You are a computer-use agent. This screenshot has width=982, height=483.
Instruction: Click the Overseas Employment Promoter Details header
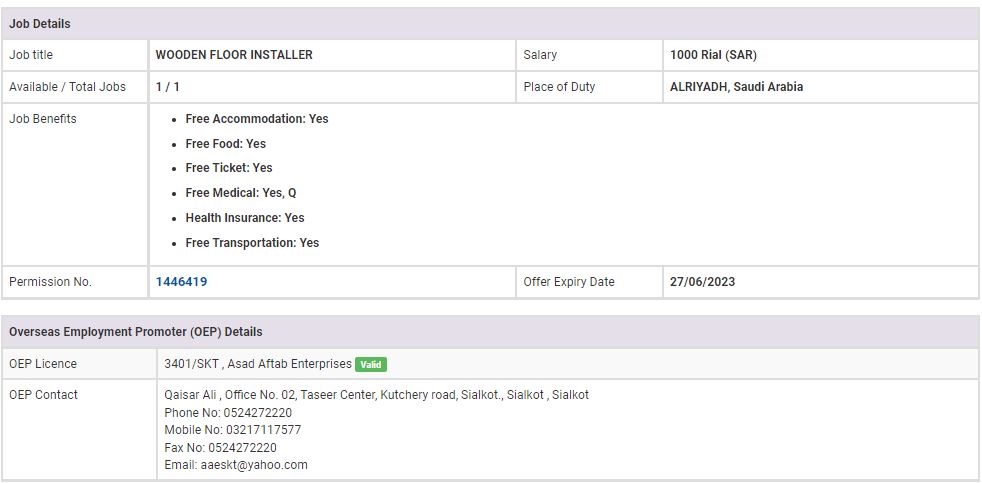pos(136,331)
